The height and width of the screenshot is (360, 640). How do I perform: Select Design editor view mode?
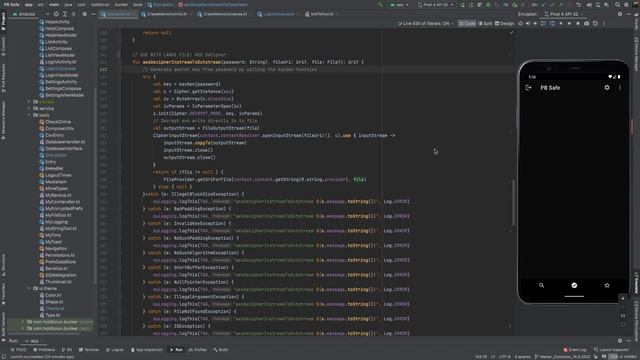click(x=504, y=24)
